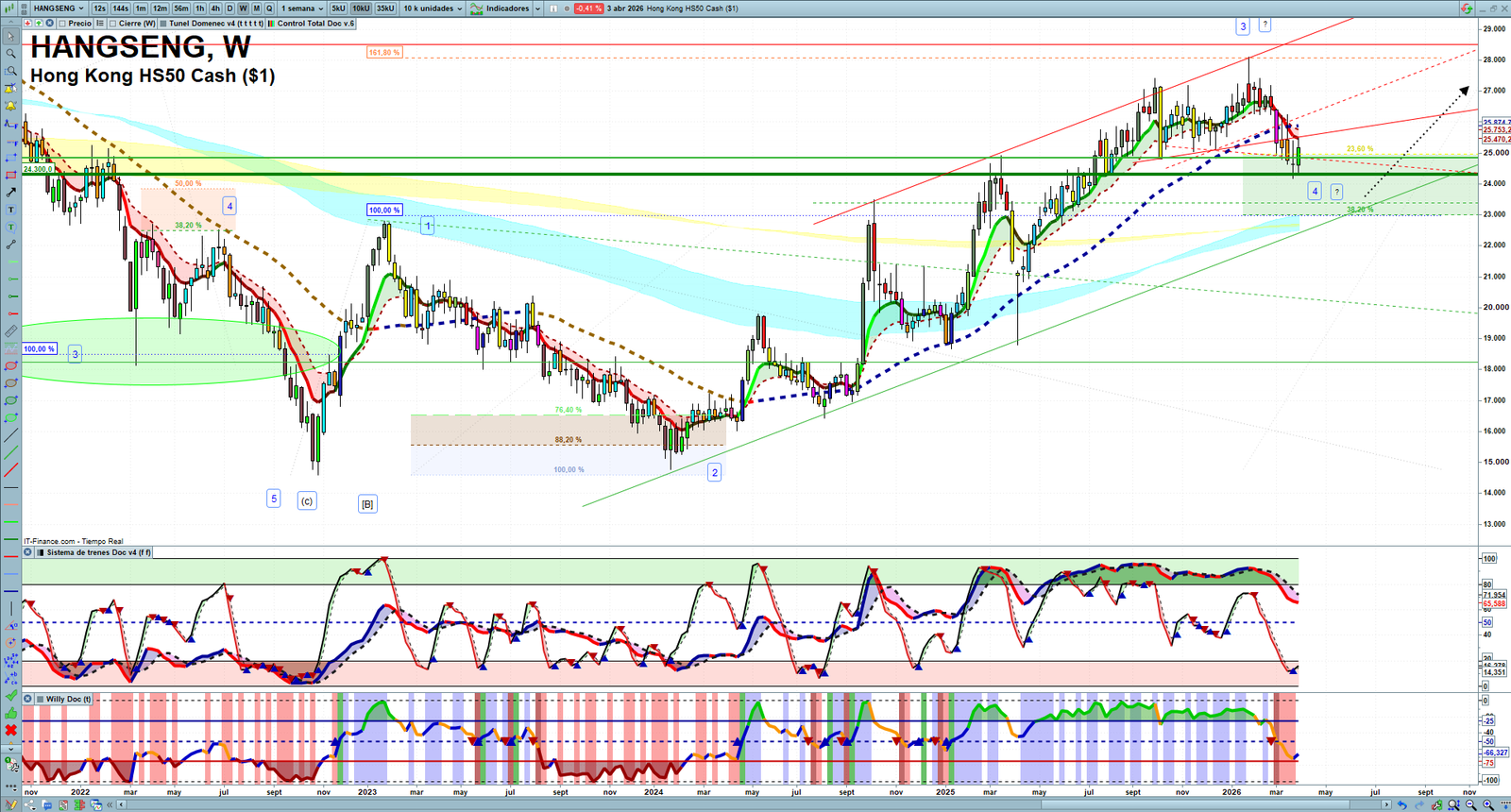Click the zoom out magnifier in bottom bar
1511x812 pixels.
tap(1470, 805)
